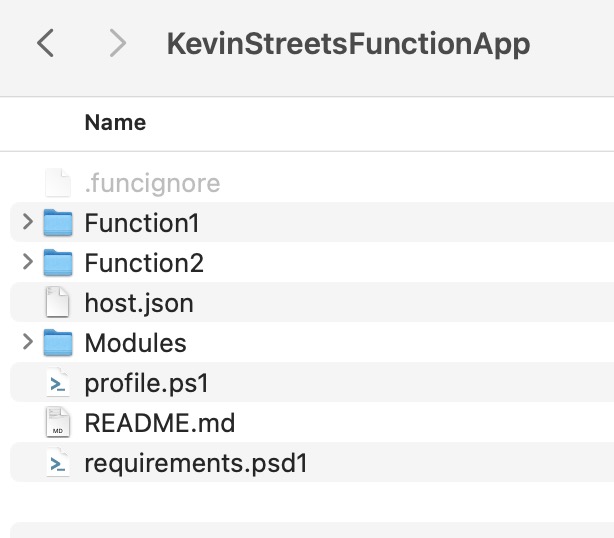Click the requirements.psd1 PowerShell file icon
The height and width of the screenshot is (538, 614).
tap(59, 463)
